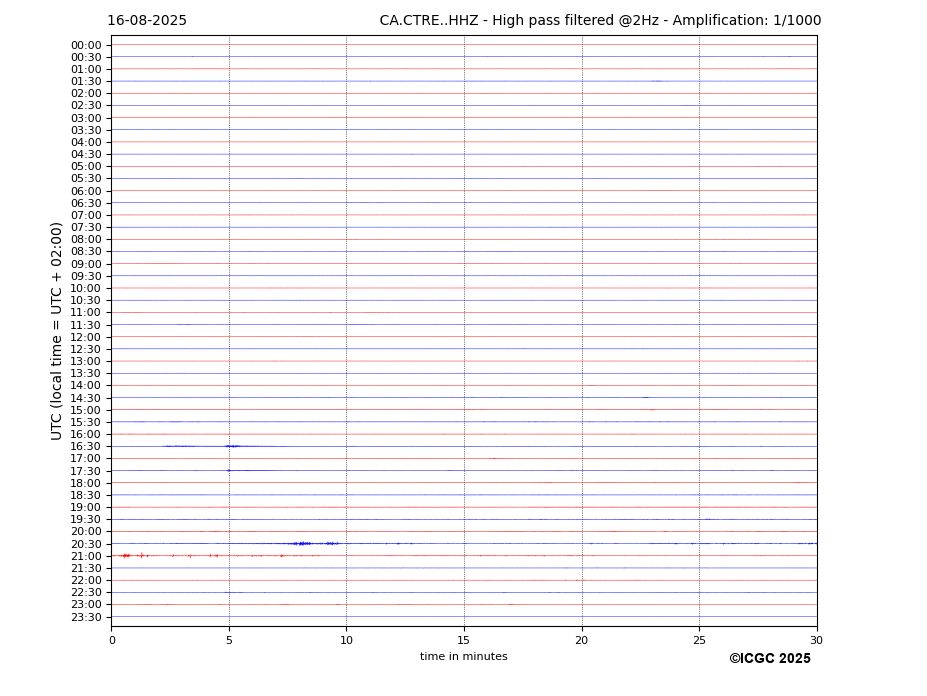This screenshot has height=696, width=927.
Task: Select the 04:30 time row label
Action: (86, 154)
